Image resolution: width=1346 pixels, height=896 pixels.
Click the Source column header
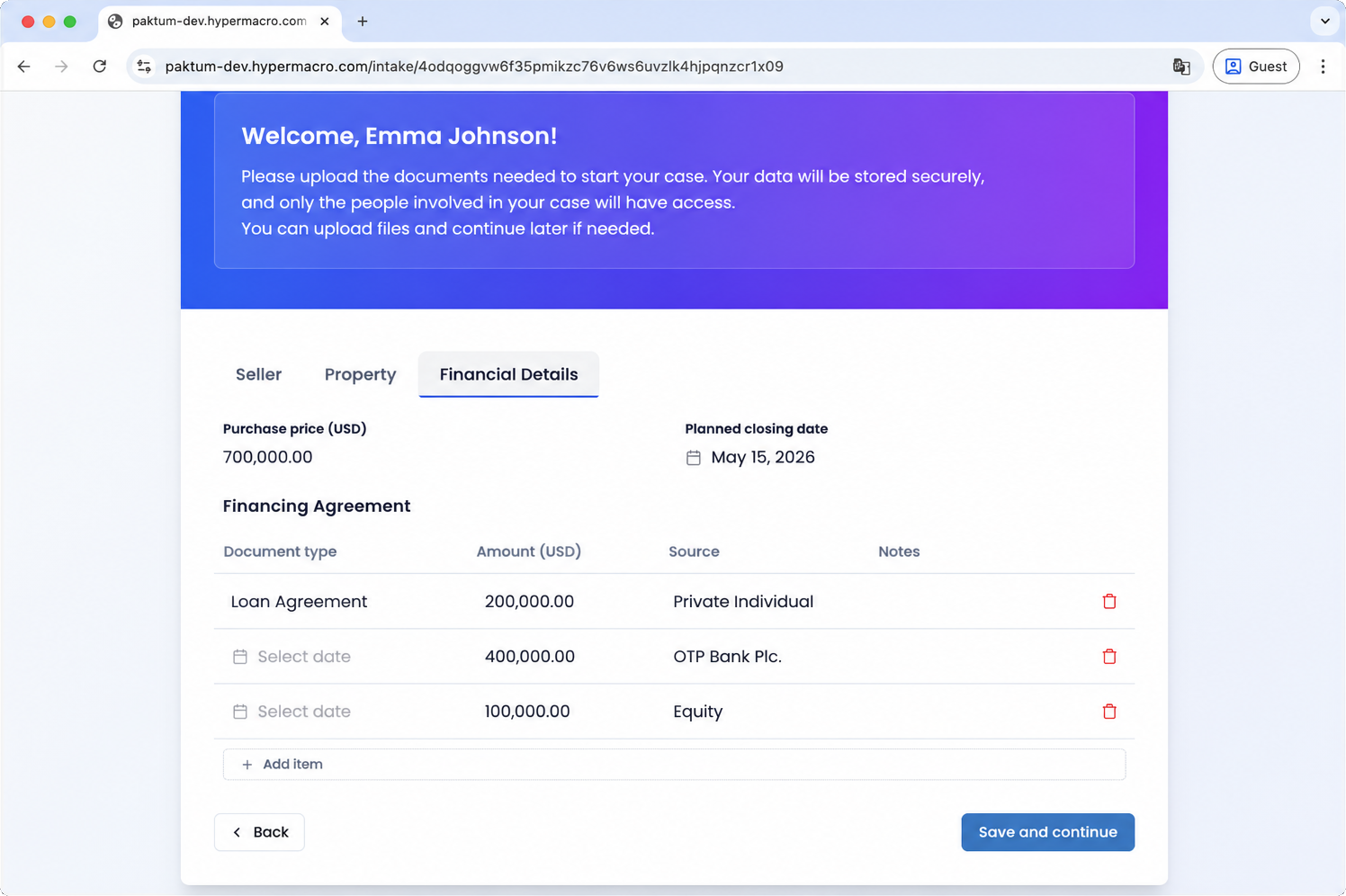694,551
